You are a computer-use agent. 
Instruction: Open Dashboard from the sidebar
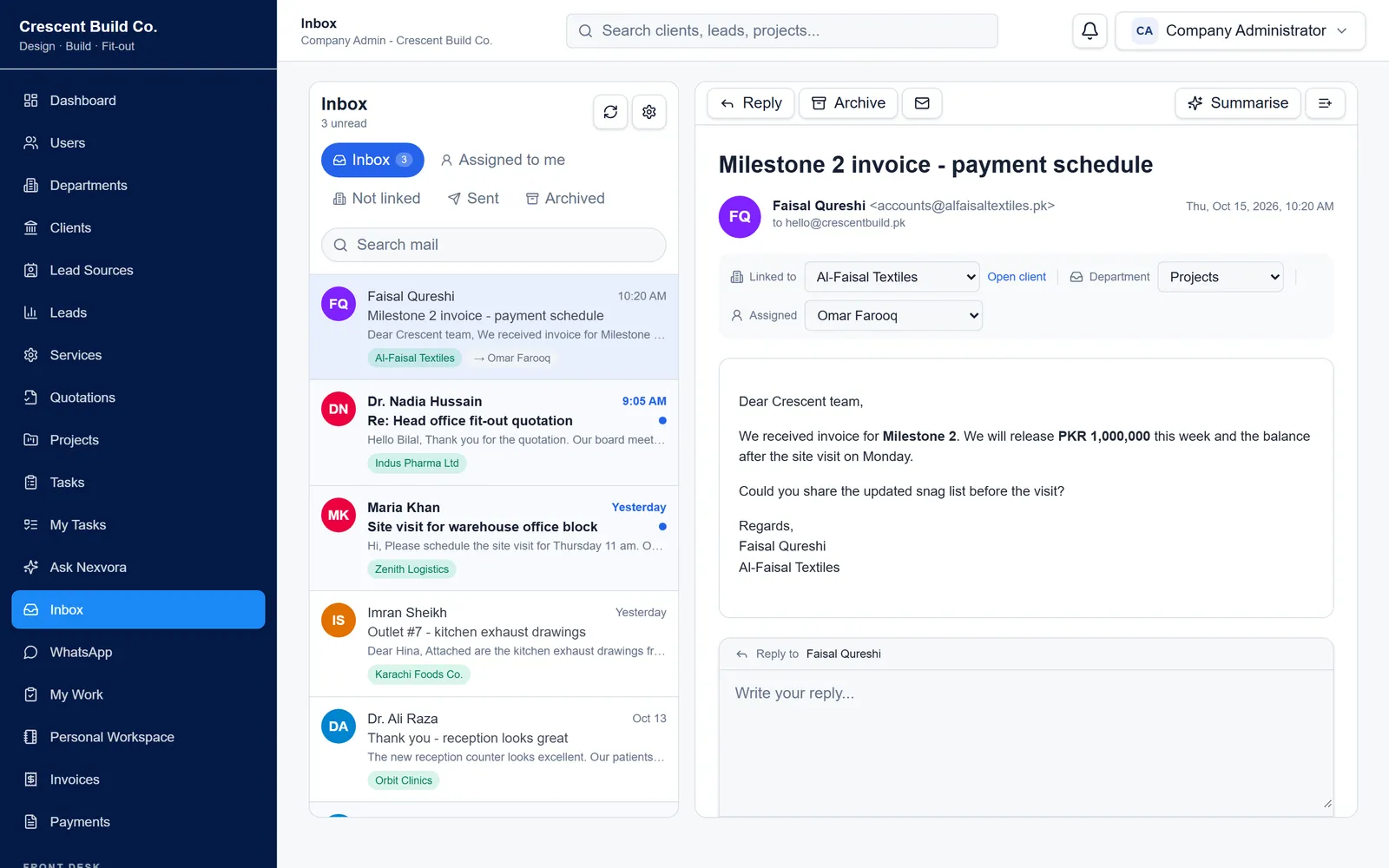click(139, 101)
